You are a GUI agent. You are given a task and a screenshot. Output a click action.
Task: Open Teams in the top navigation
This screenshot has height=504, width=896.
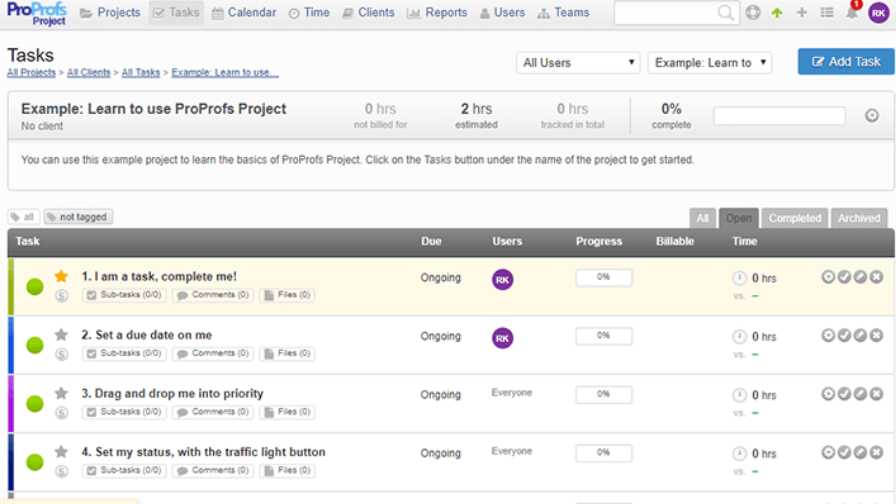[563, 13]
